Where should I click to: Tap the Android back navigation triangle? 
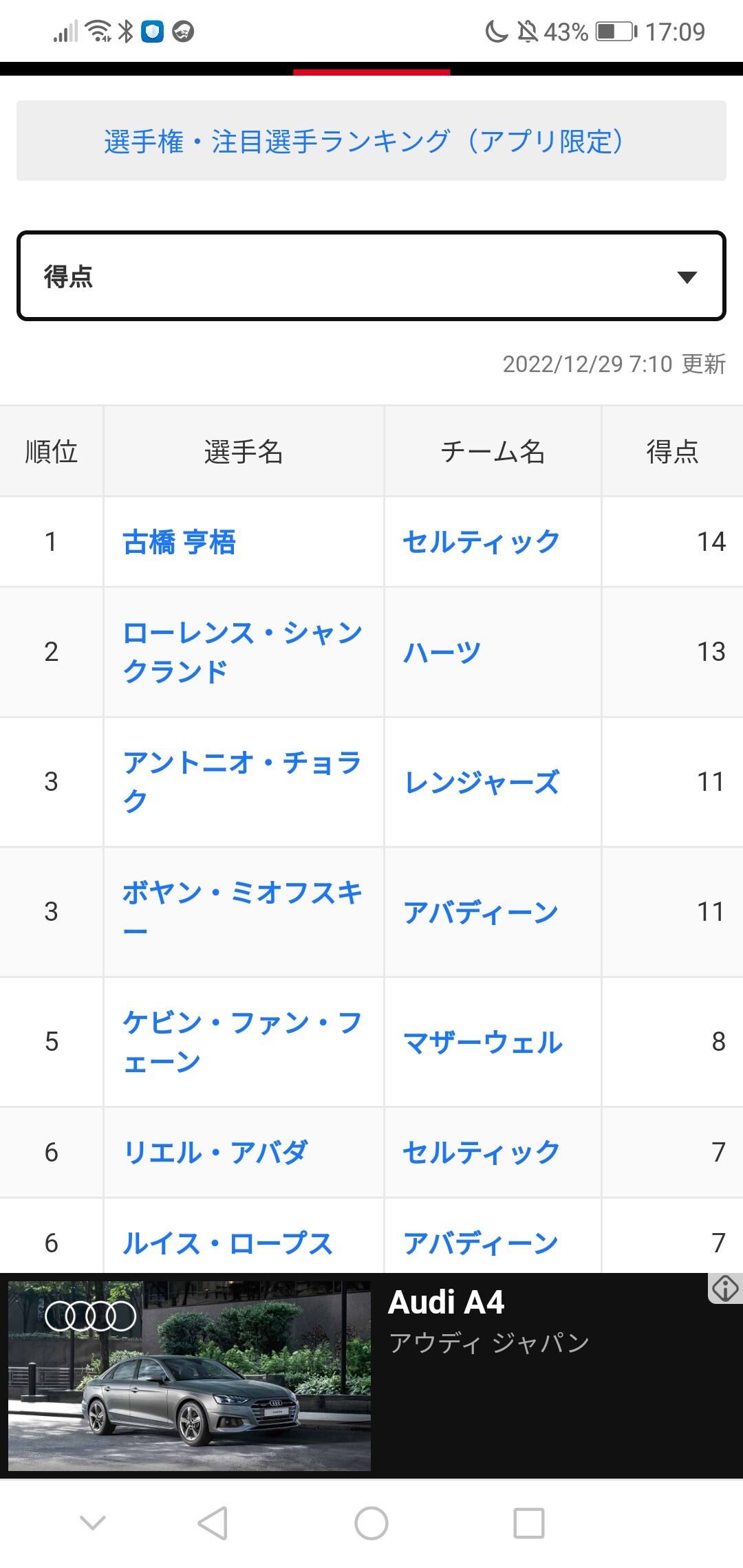coord(213,1523)
